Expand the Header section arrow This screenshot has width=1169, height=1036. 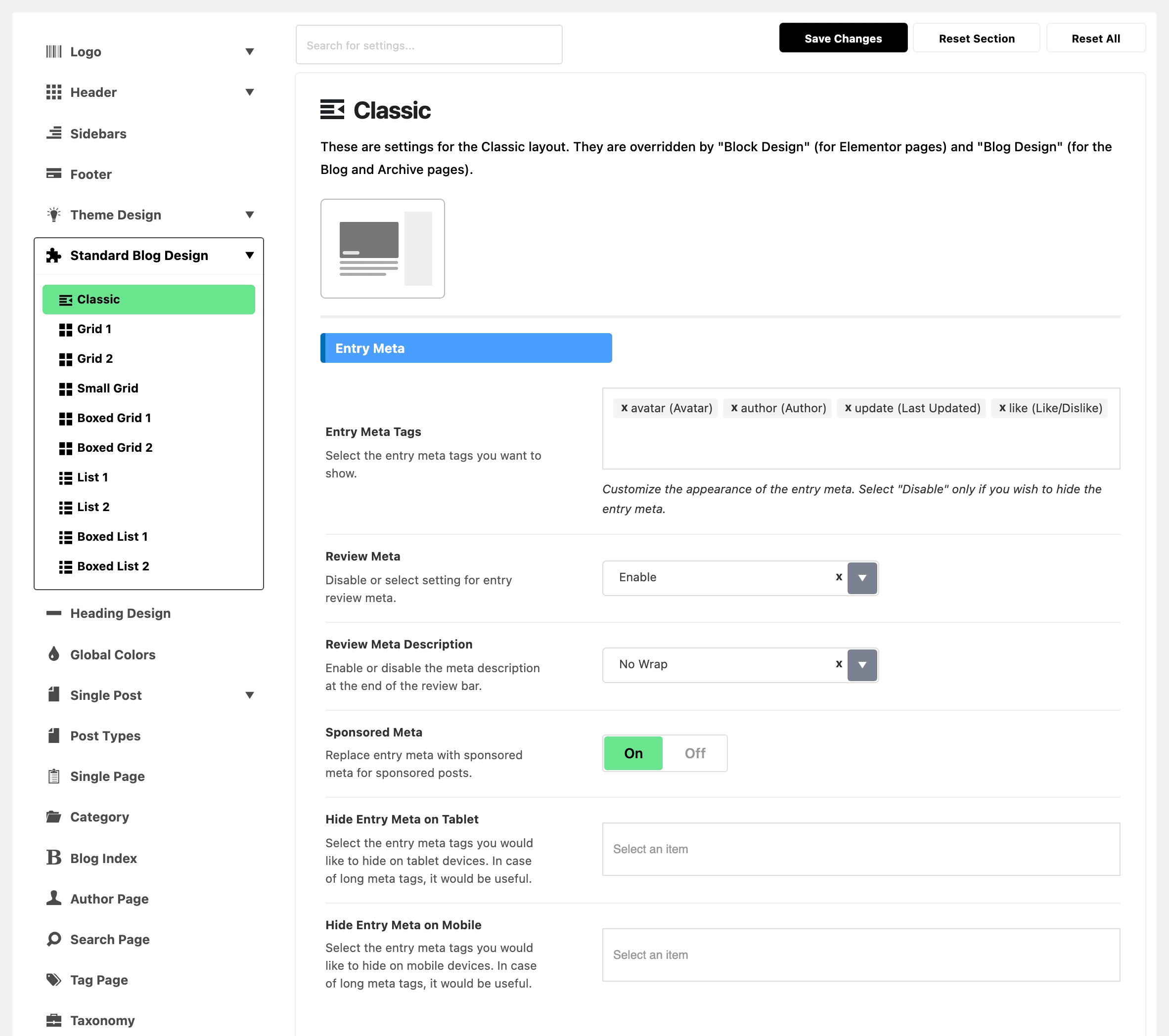coord(249,92)
